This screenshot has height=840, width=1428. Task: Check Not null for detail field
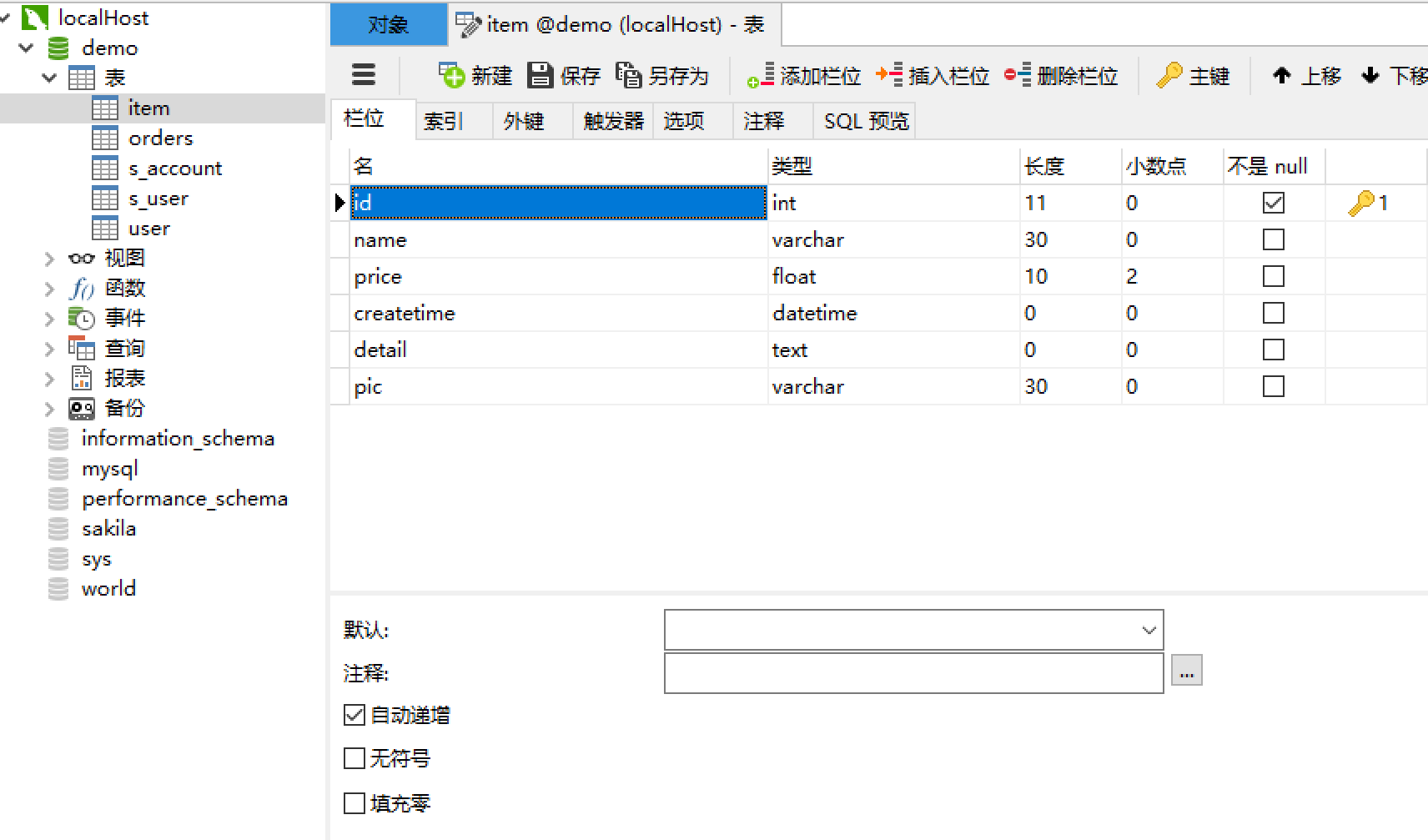click(1273, 350)
